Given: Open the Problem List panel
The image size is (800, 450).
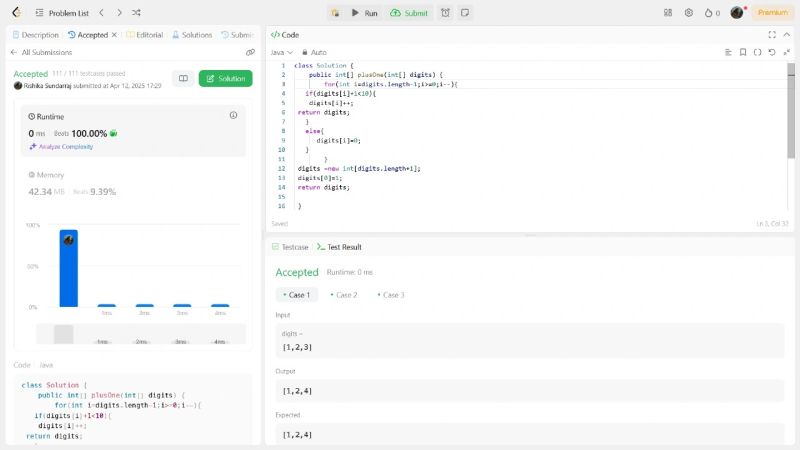Looking at the screenshot, I should [60, 13].
